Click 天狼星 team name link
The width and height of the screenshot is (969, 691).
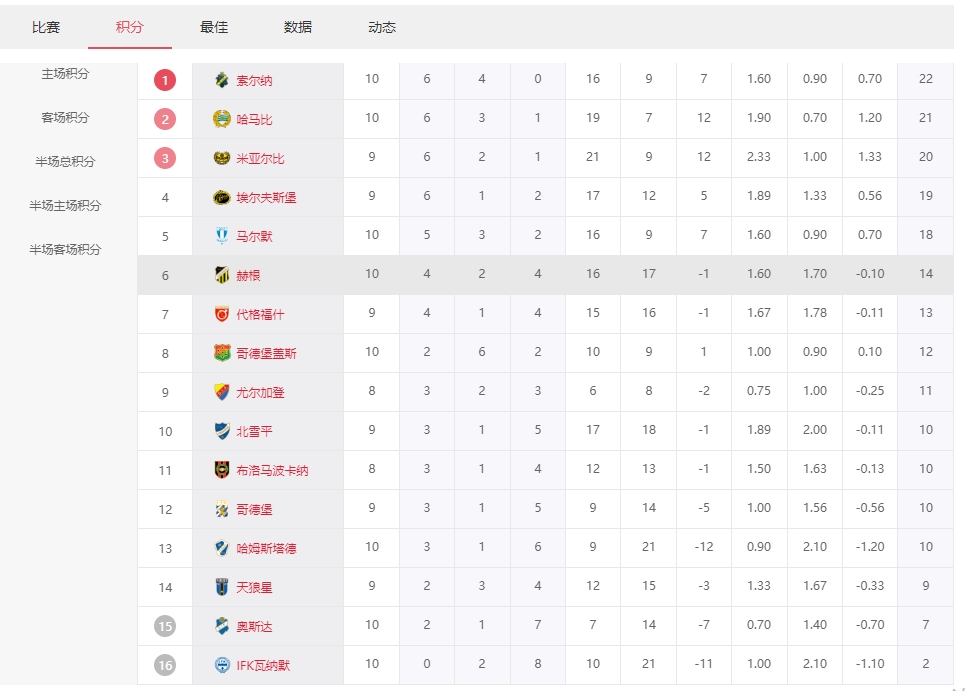(254, 588)
